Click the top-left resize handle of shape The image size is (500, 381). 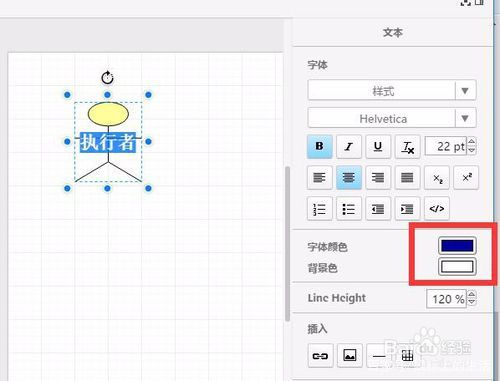click(67, 95)
